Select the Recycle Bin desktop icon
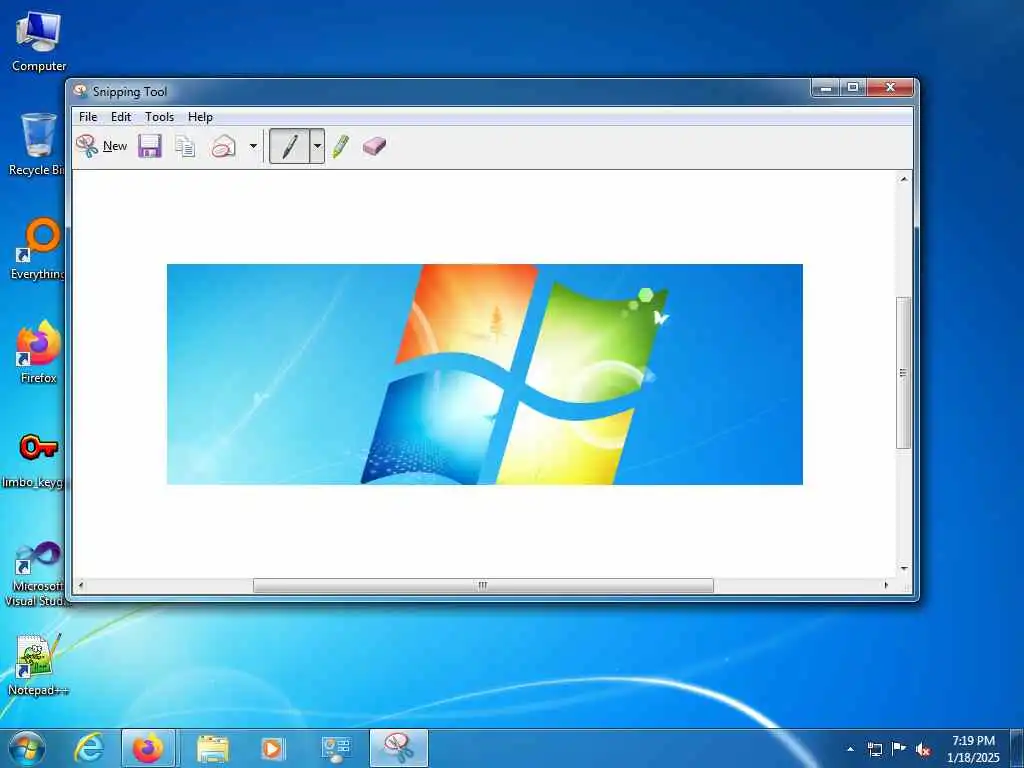 coord(37,144)
